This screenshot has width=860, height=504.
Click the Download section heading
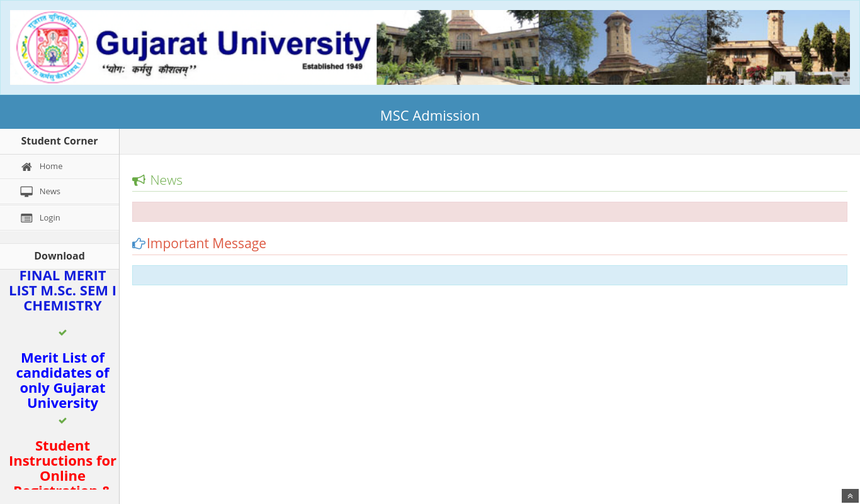(59, 256)
